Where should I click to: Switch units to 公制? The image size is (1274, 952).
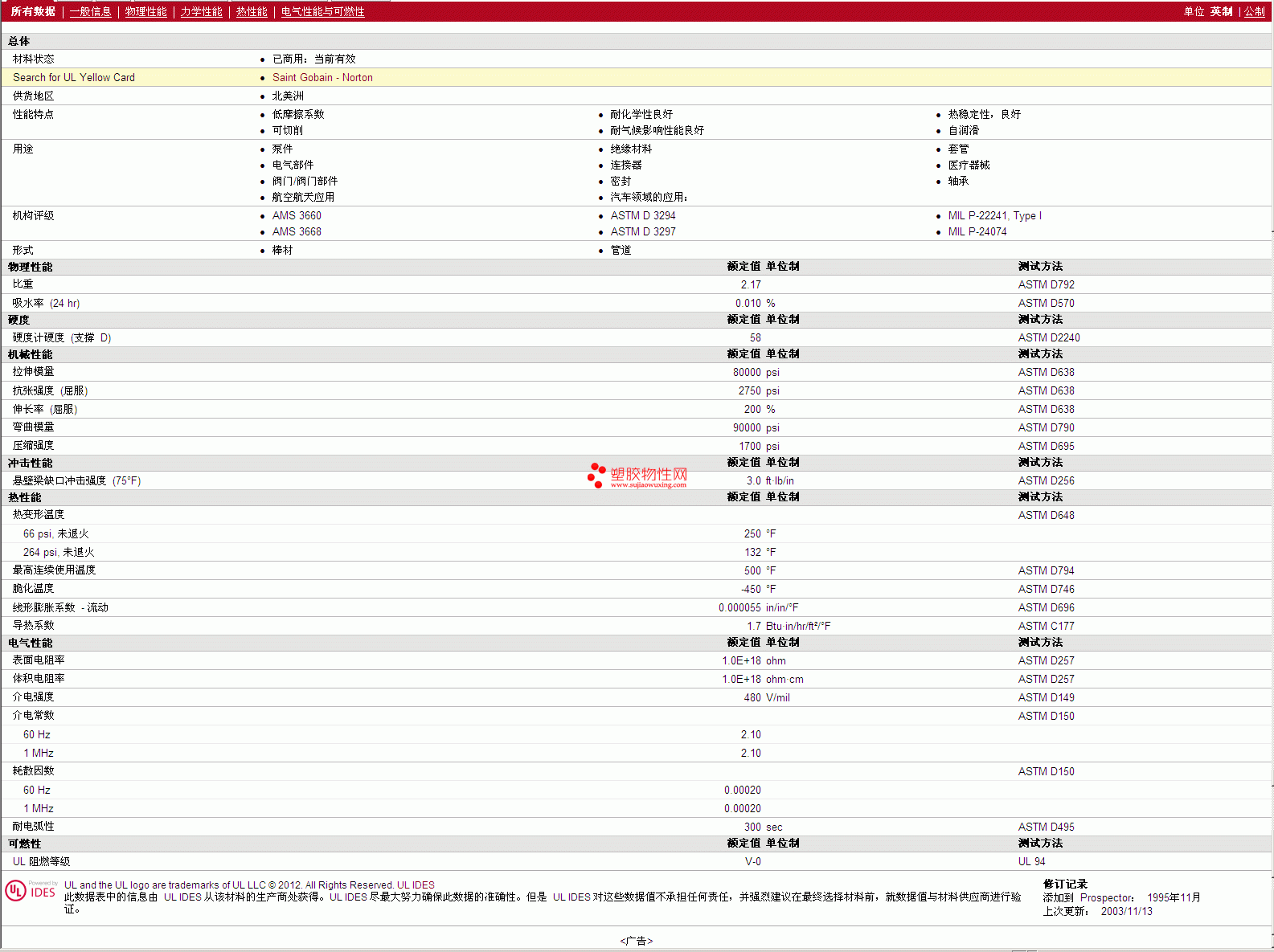tap(1254, 11)
